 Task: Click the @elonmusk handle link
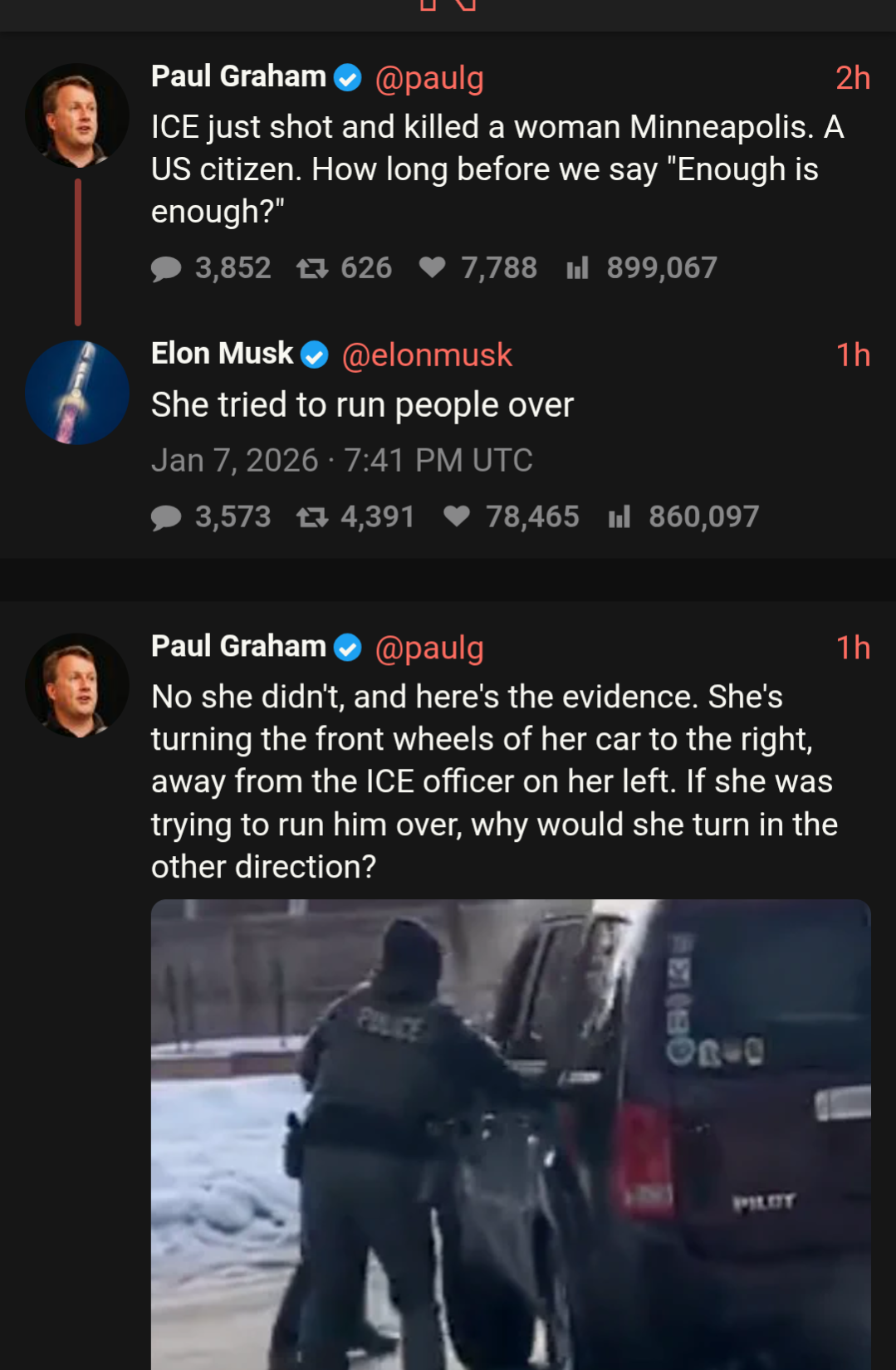pos(427,355)
